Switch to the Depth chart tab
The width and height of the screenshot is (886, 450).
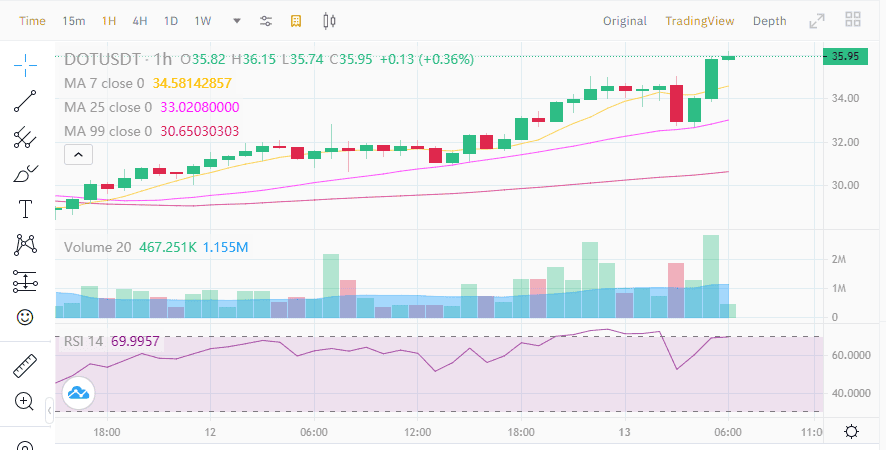[770, 21]
